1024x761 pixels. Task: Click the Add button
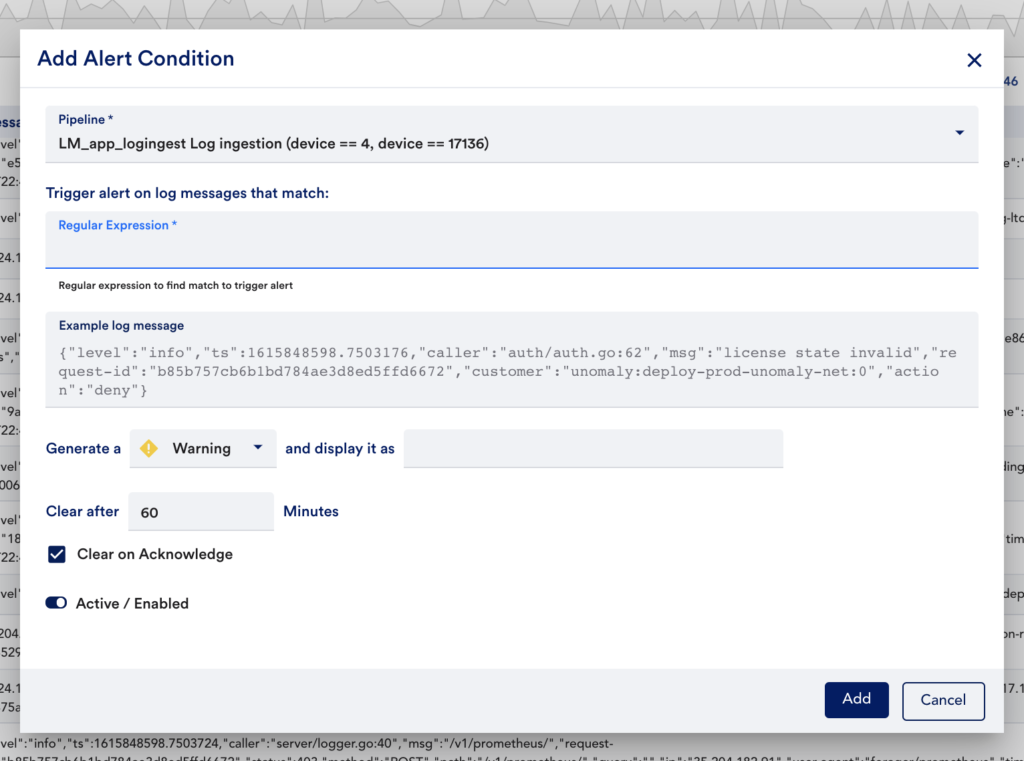coord(856,700)
